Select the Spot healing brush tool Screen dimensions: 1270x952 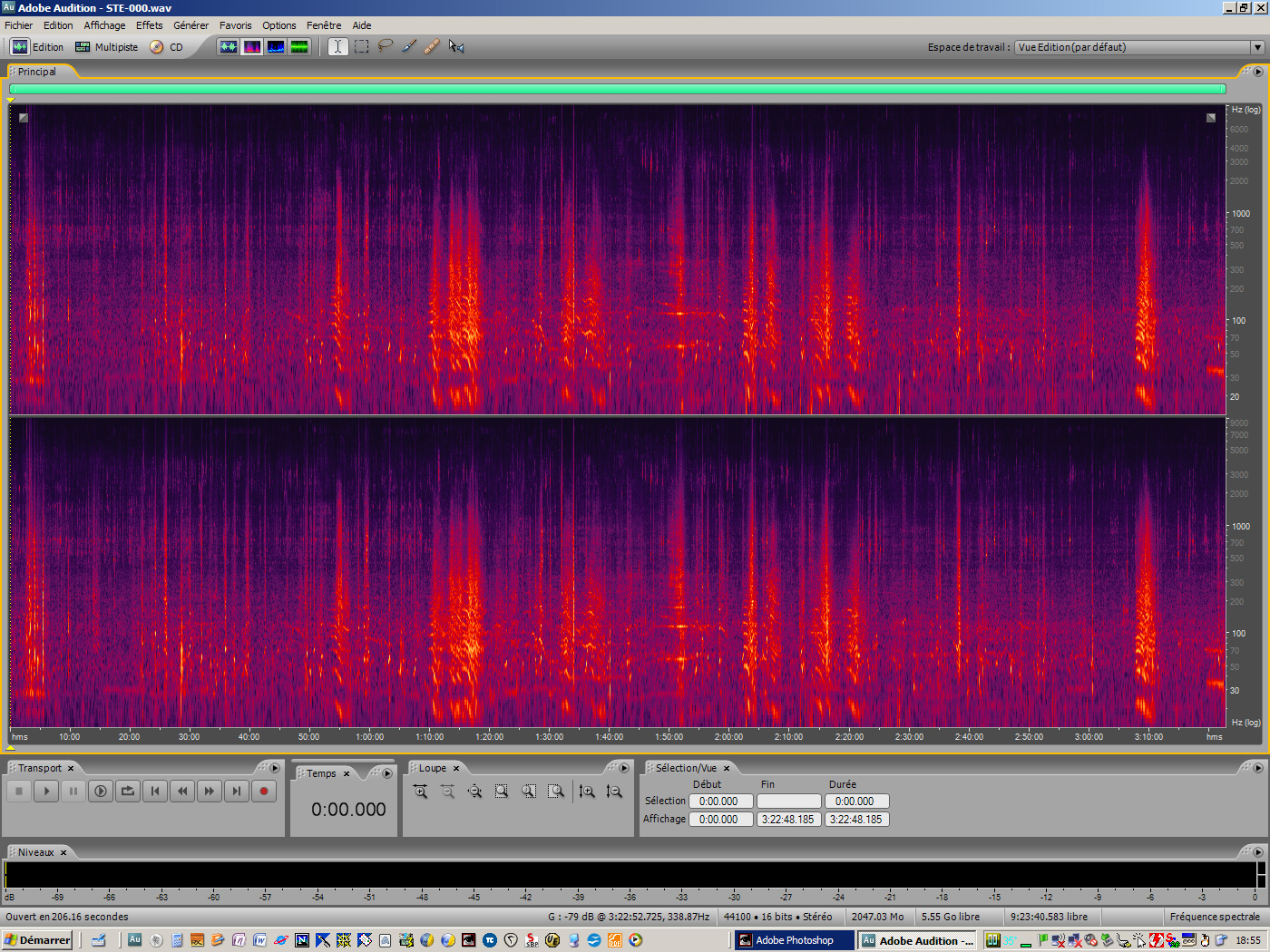pyautogui.click(x=432, y=46)
